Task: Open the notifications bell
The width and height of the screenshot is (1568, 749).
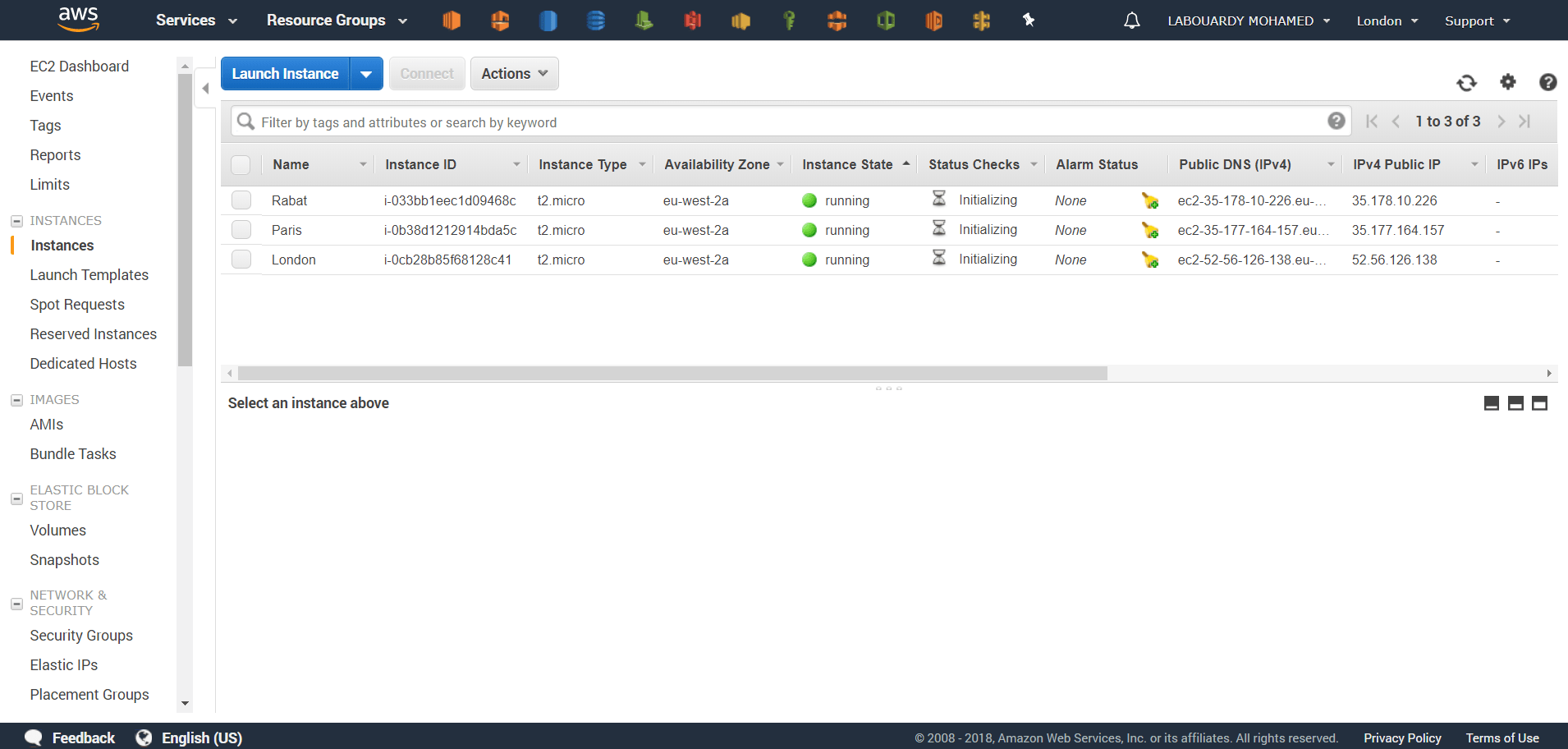Action: coord(1132,21)
